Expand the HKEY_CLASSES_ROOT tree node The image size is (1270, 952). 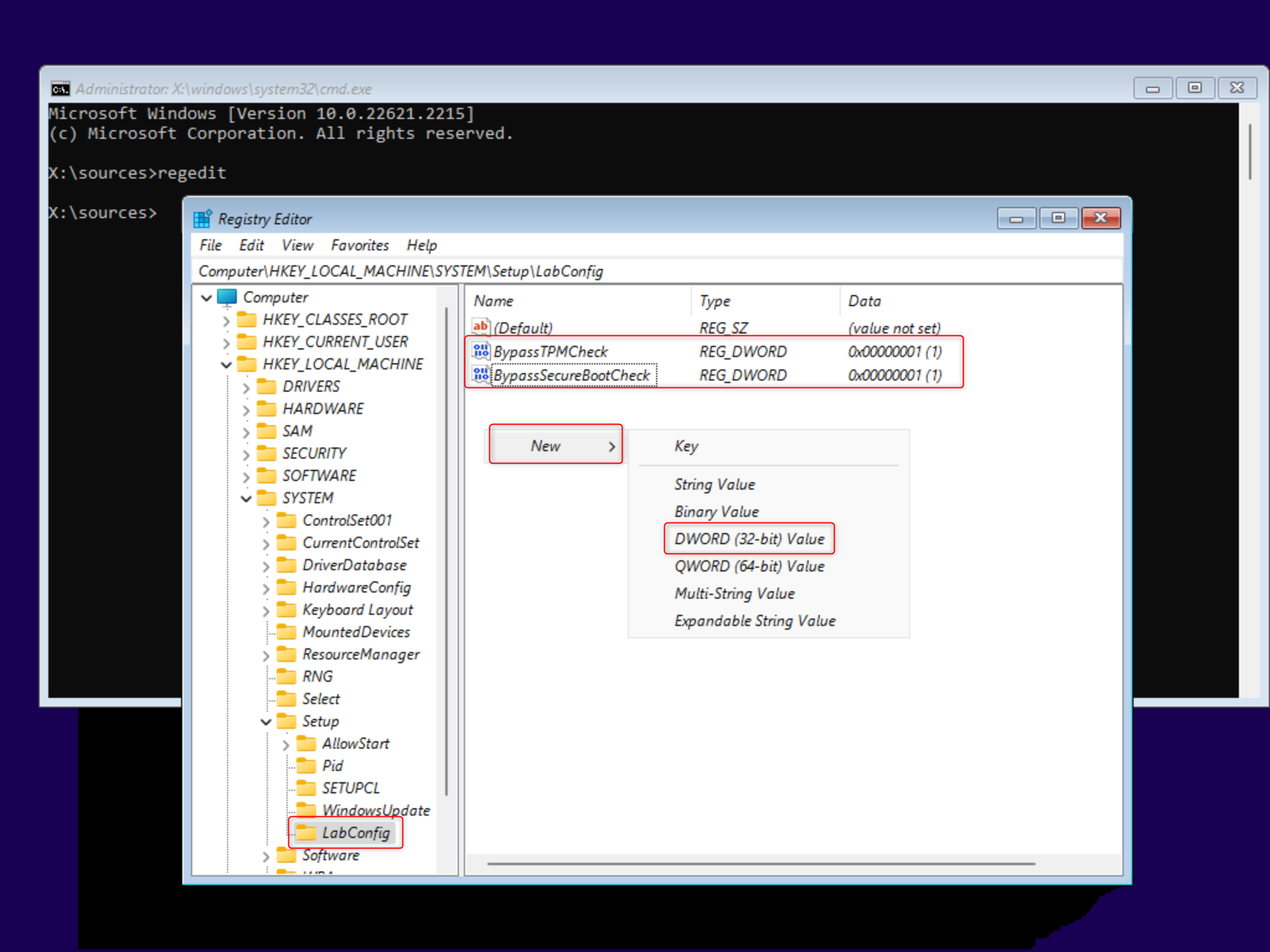(x=226, y=320)
